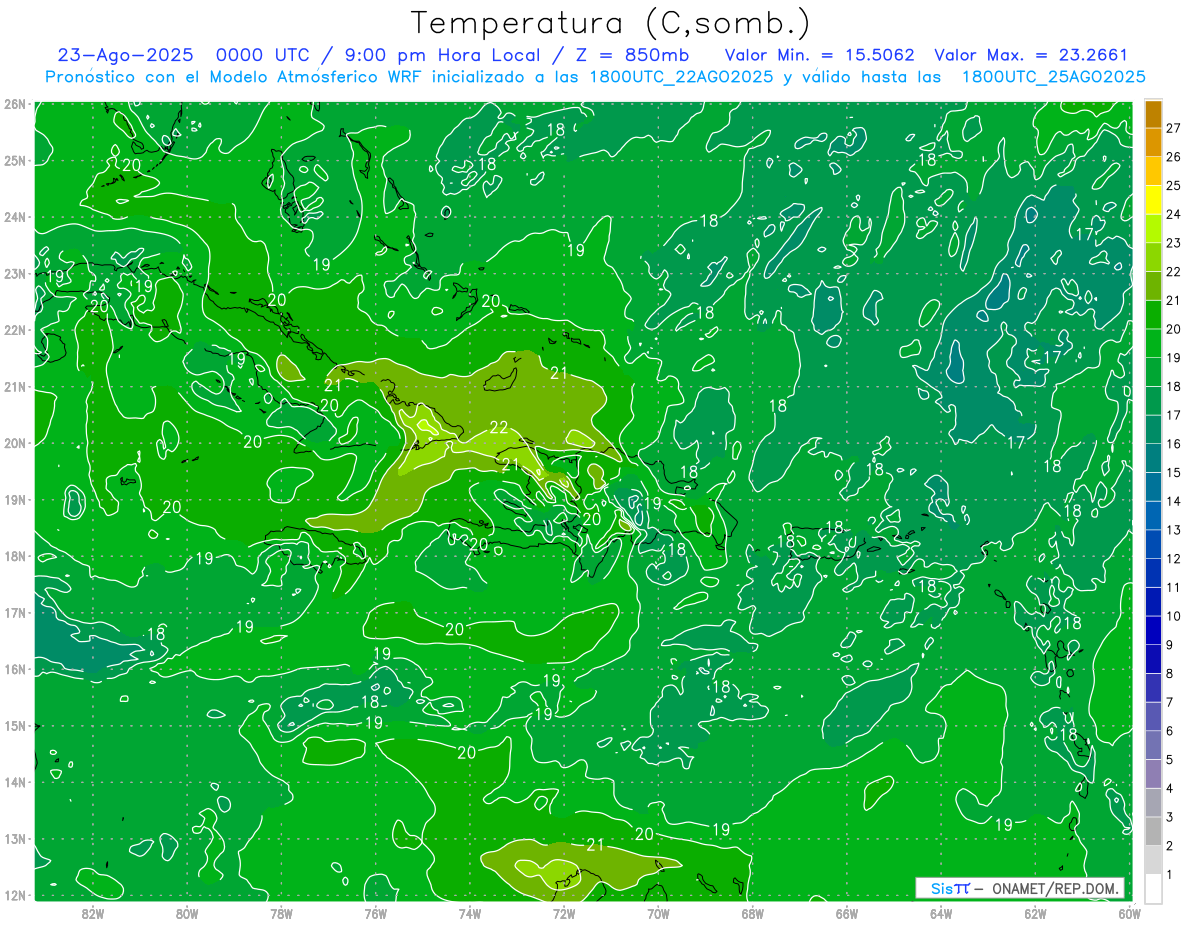Click the '24N' latitude label
Image resolution: width=1200 pixels, height=927 pixels.
(14, 217)
